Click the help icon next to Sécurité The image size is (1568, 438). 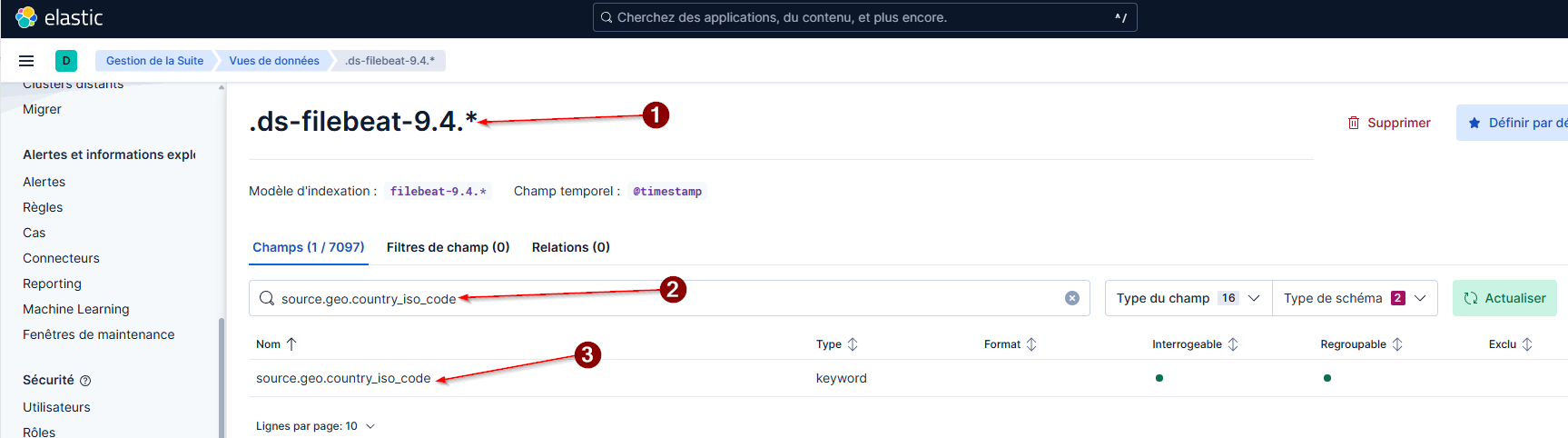click(85, 381)
